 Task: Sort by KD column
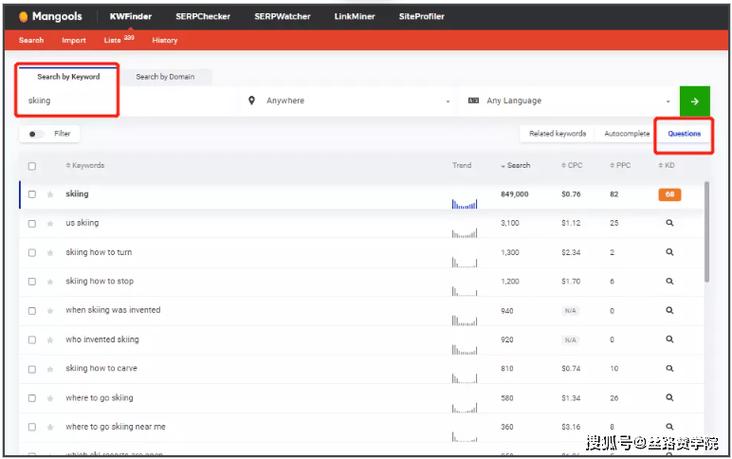(666, 165)
